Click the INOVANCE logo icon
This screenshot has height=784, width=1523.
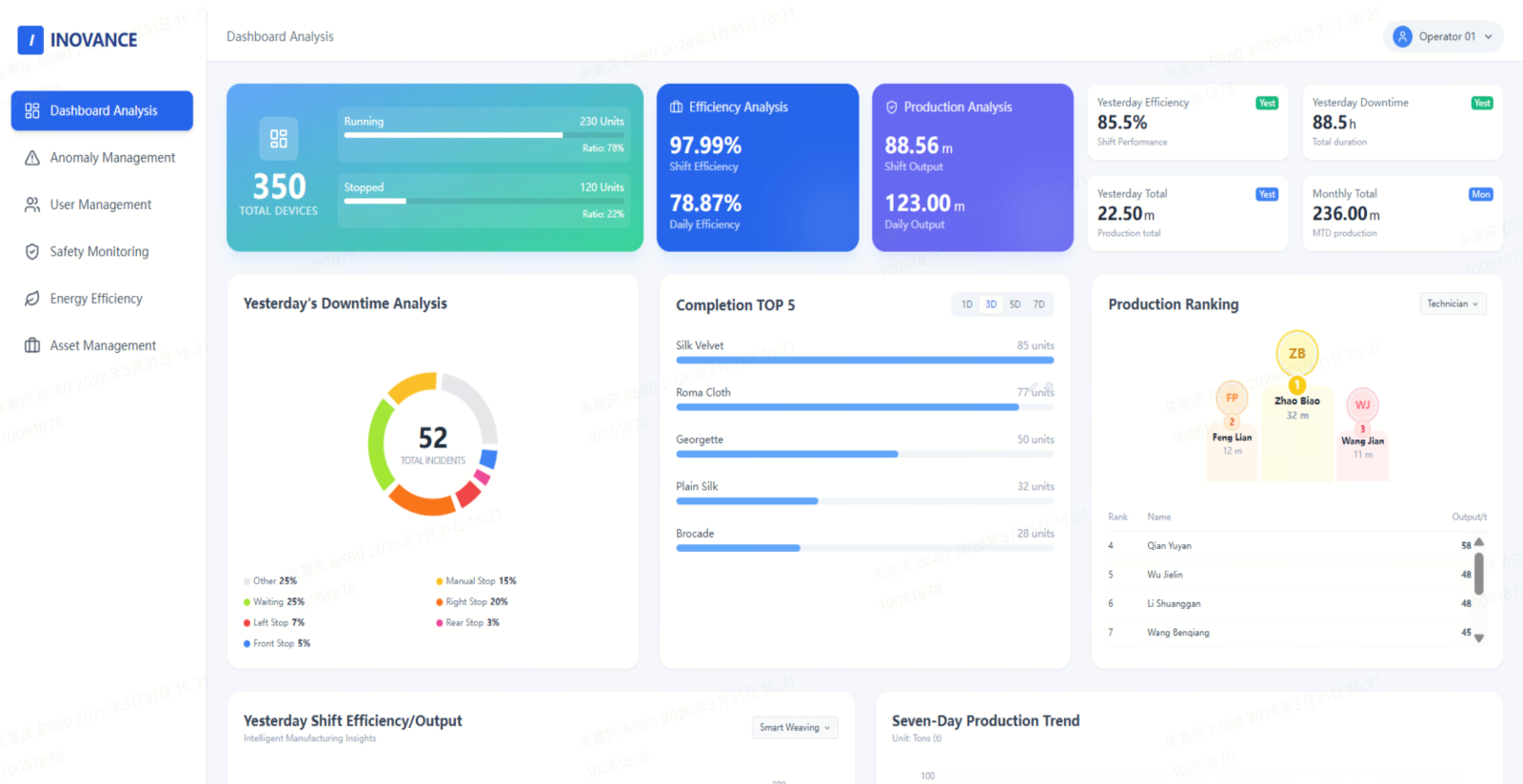tap(30, 40)
